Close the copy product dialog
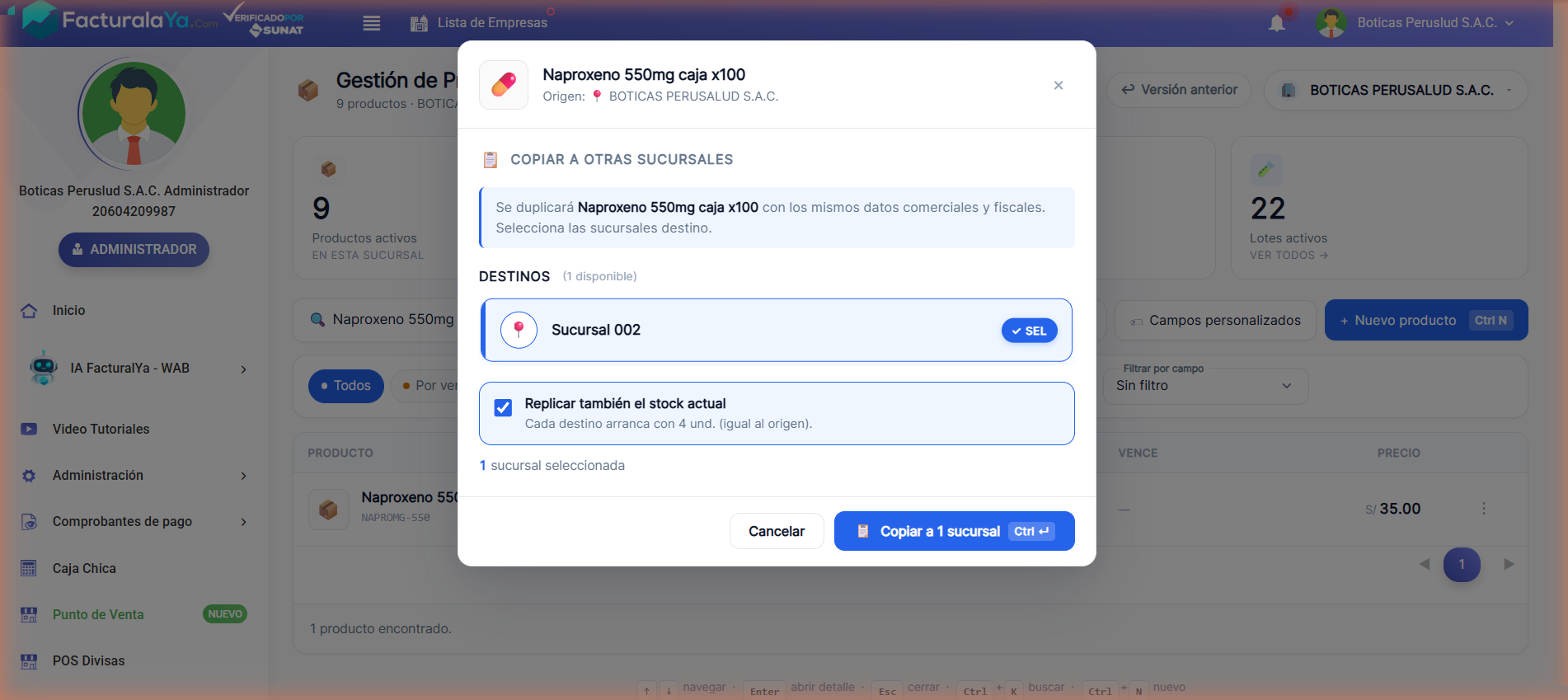 tap(1059, 86)
